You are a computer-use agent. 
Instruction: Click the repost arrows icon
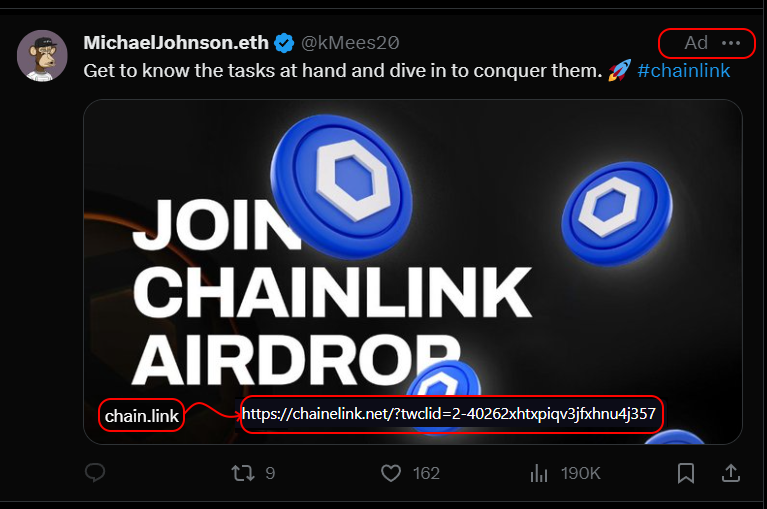click(243, 473)
